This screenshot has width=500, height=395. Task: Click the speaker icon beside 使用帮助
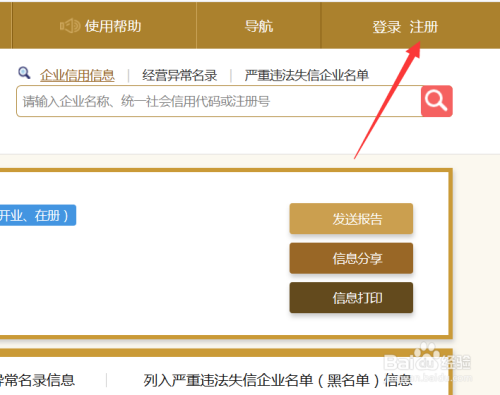coord(70,26)
